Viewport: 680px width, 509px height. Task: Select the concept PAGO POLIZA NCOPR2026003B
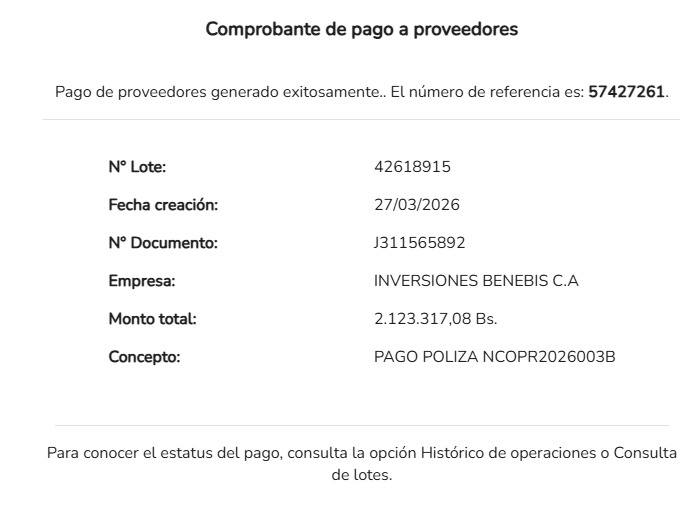(x=494, y=357)
